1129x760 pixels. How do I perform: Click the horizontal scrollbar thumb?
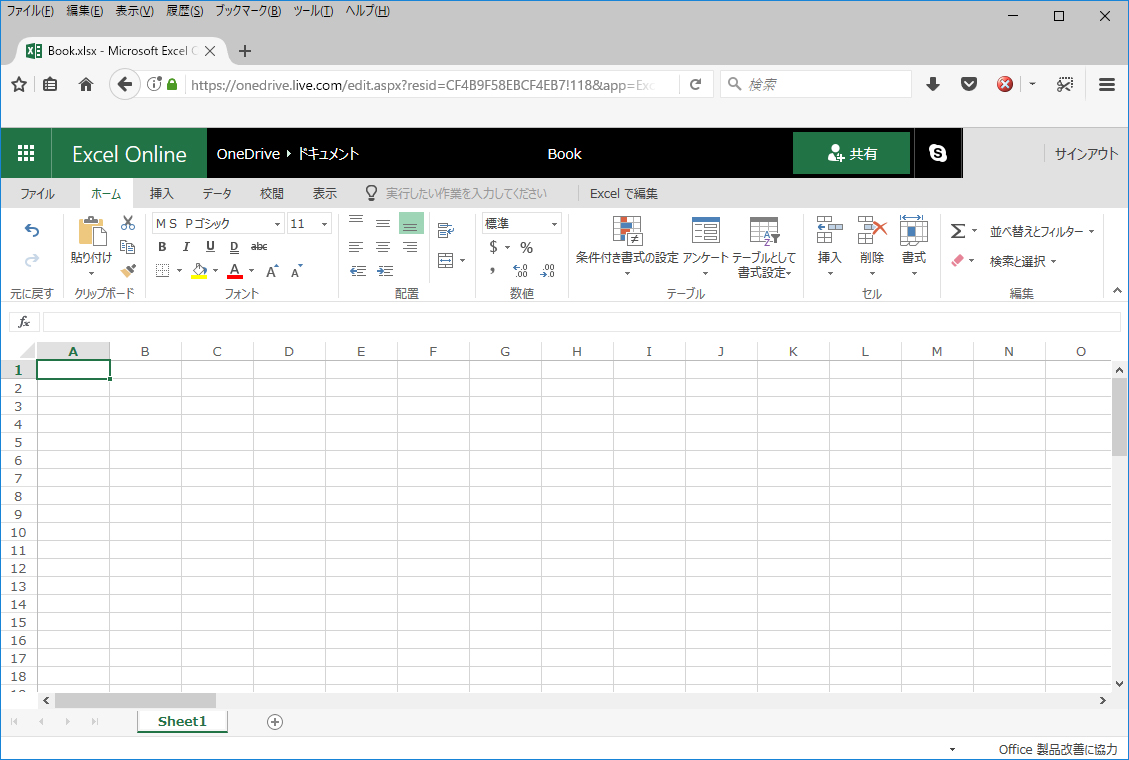click(x=135, y=700)
